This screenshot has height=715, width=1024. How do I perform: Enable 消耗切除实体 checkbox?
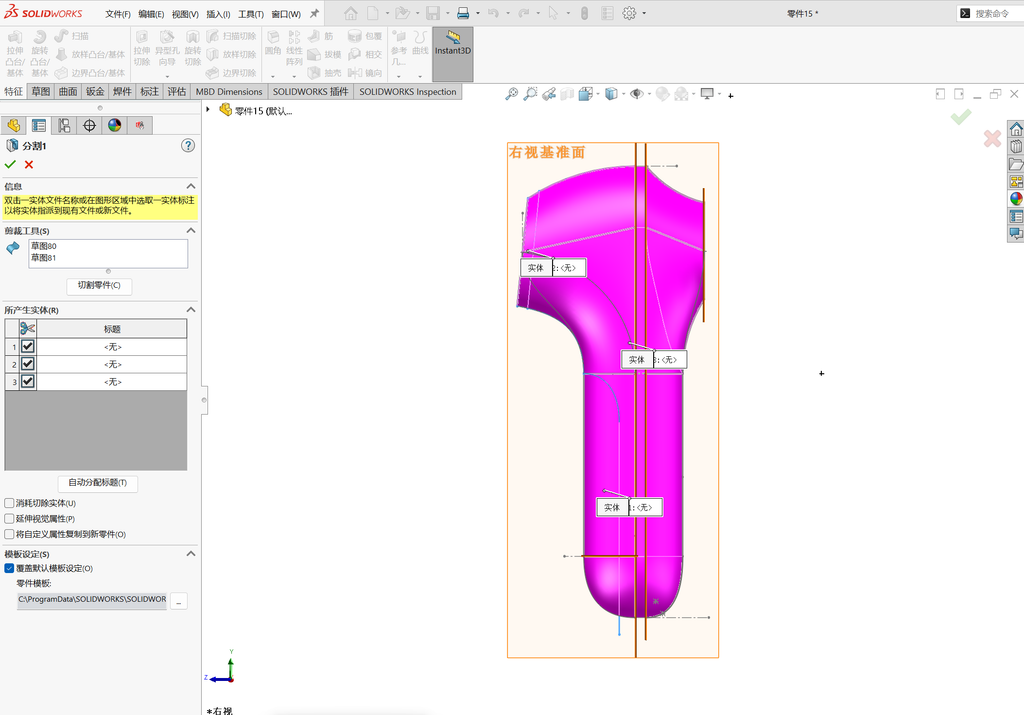click(x=9, y=503)
